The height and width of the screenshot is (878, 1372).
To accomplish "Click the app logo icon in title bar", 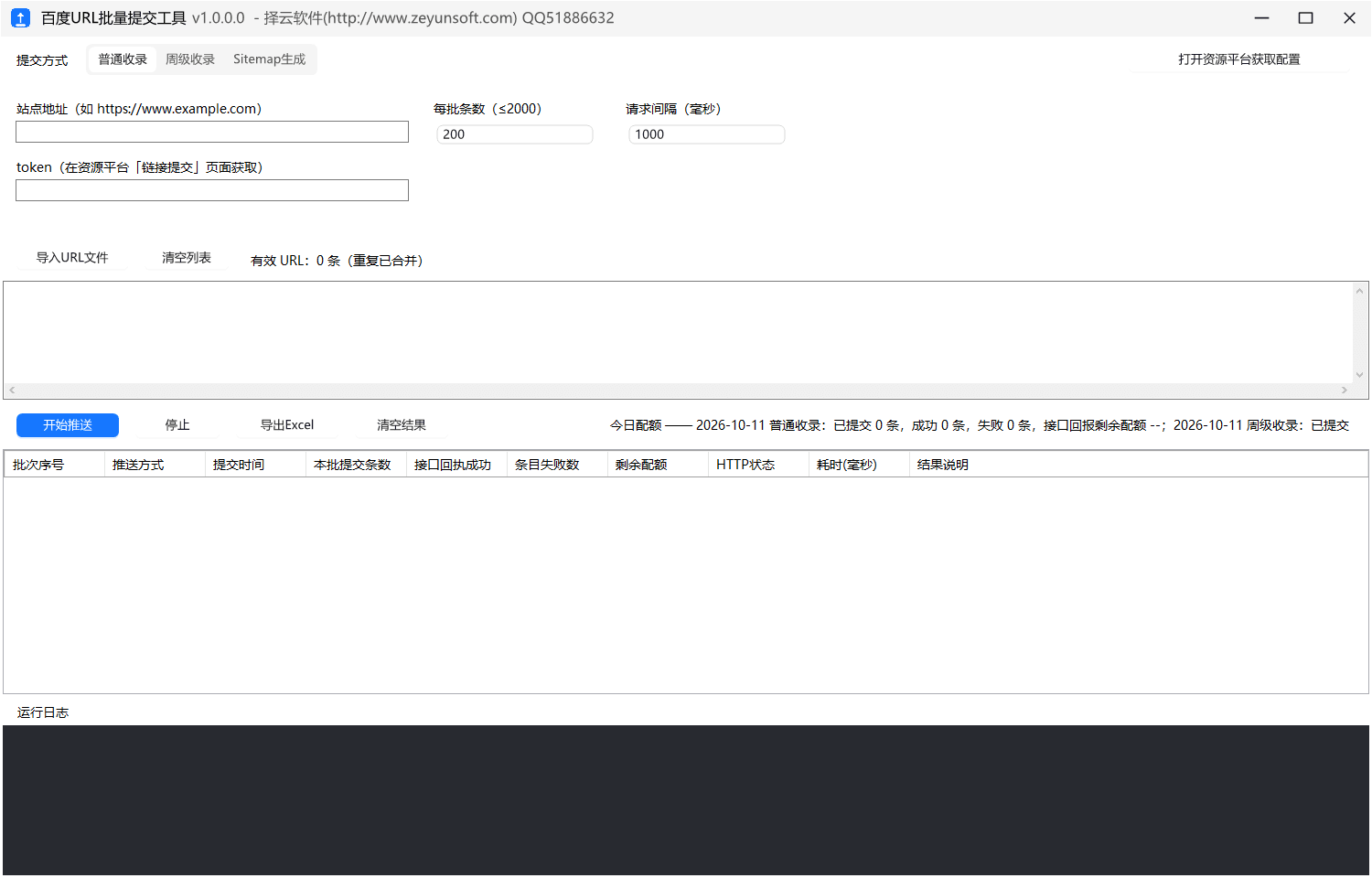I will point(20,18).
